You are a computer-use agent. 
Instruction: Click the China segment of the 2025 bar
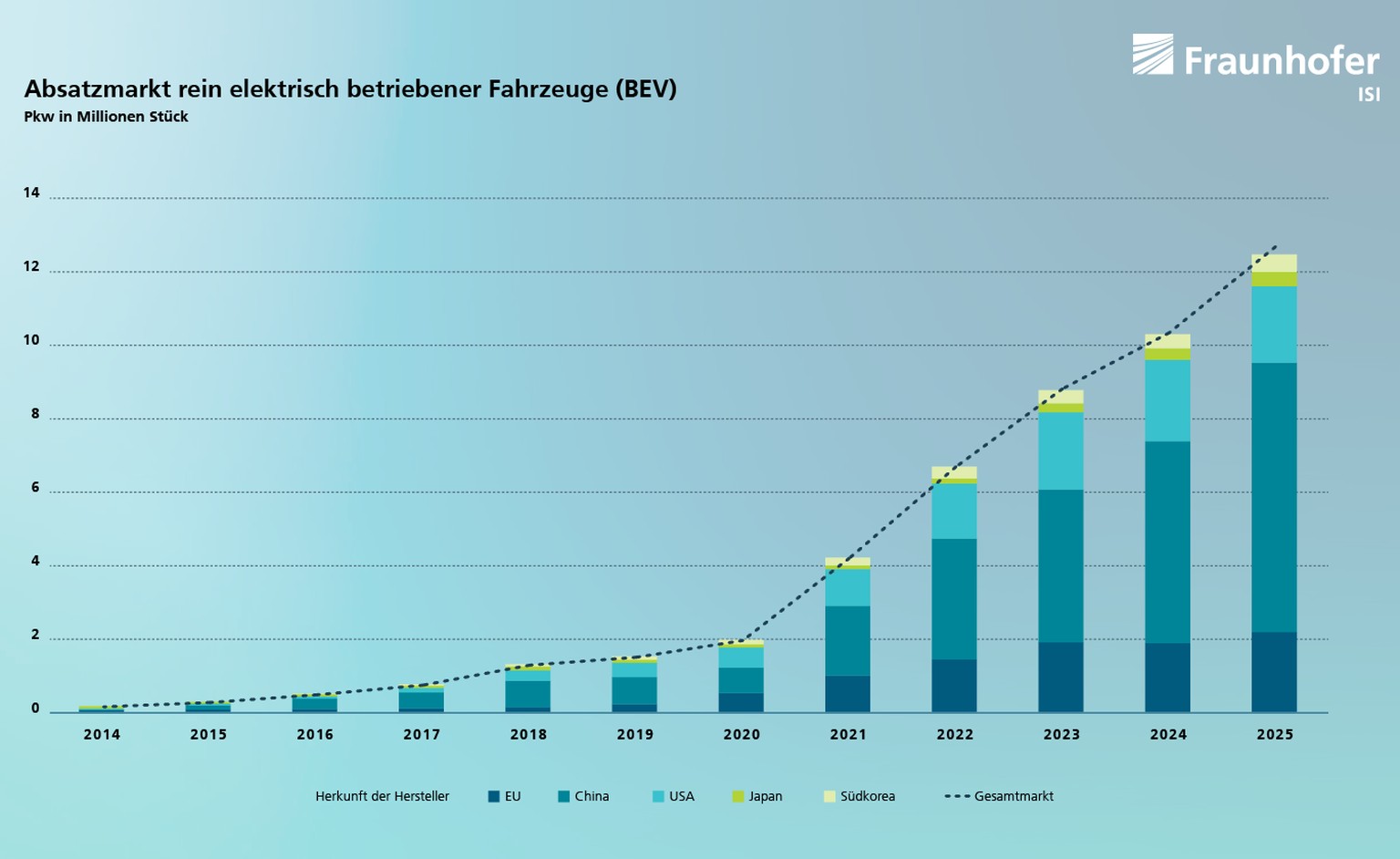point(1273,497)
